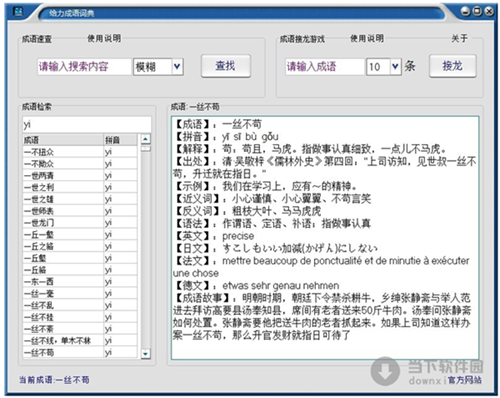This screenshot has width=500, height=398.
Task: Select the 一丝一毫 row
Action: pos(80,294)
